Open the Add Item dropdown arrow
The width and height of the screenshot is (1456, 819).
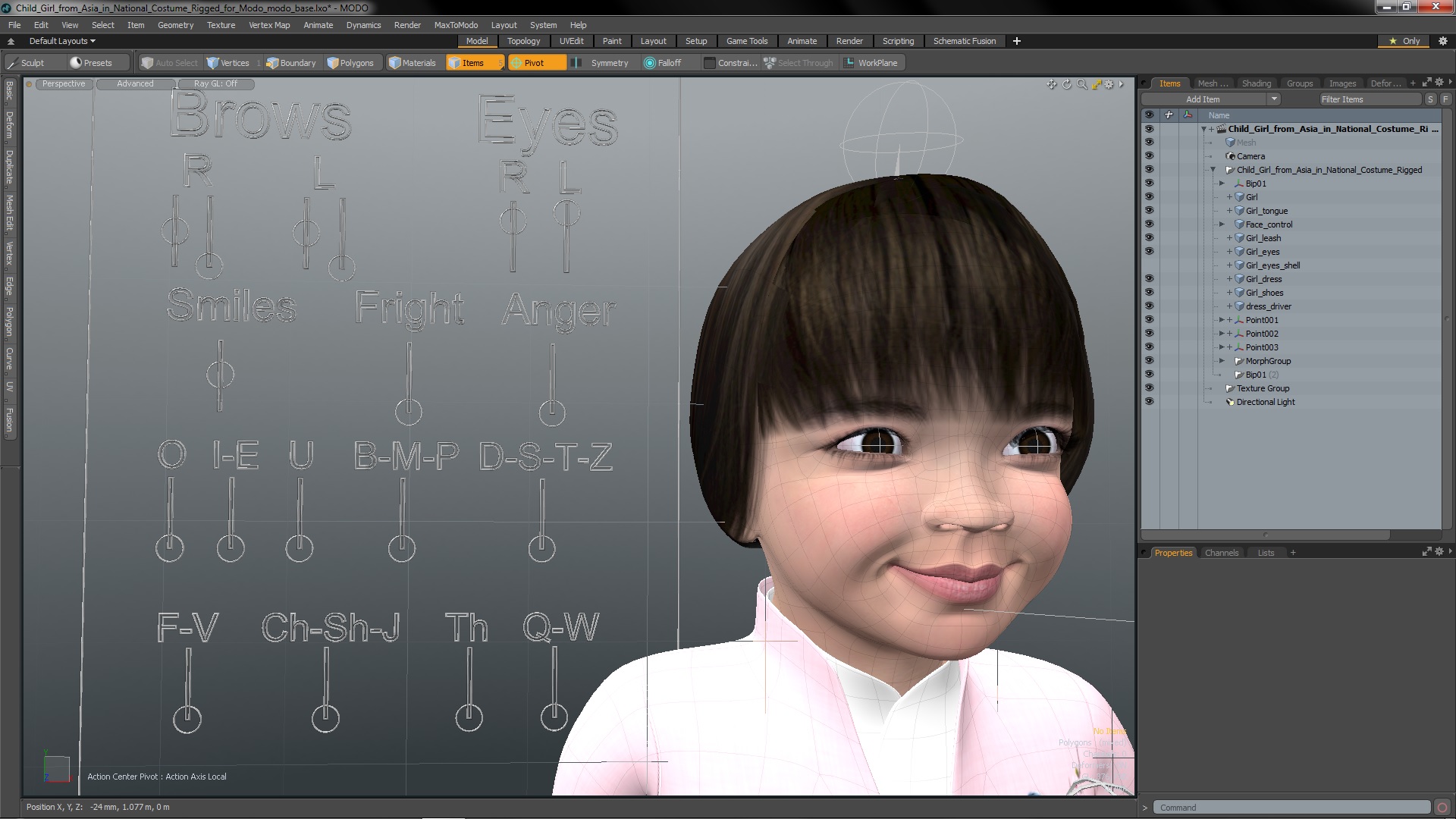(x=1274, y=99)
